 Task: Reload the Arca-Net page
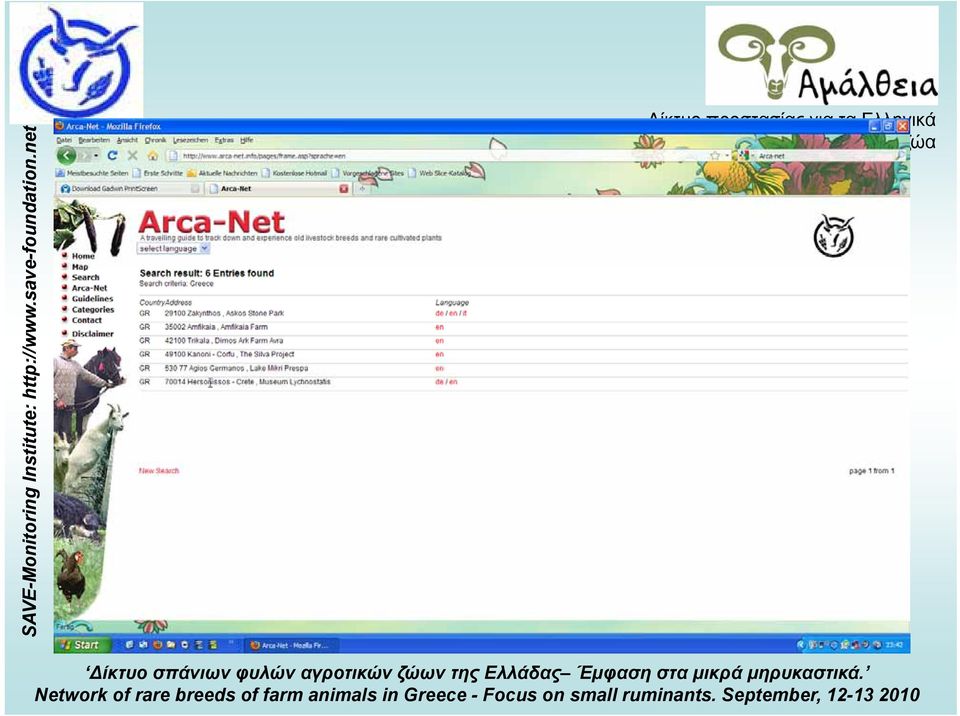[x=112, y=156]
